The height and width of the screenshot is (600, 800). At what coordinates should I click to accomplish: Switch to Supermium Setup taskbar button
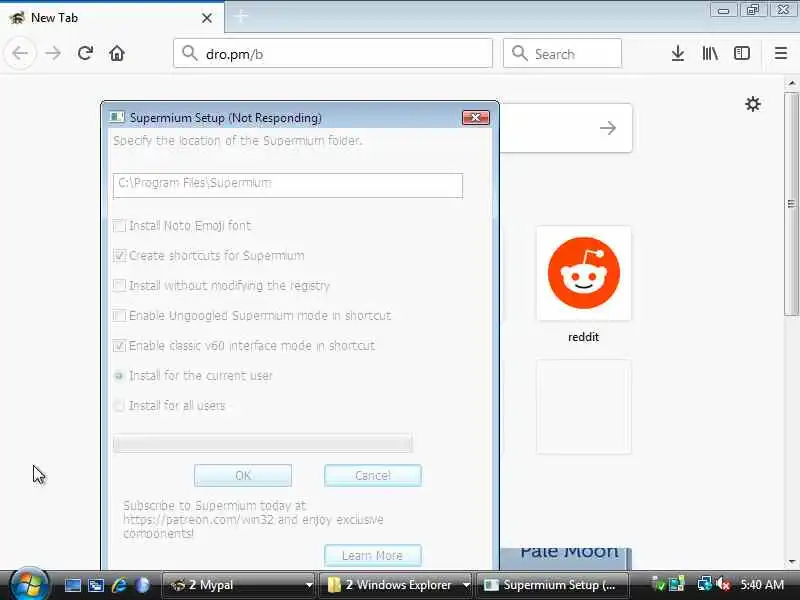pyautogui.click(x=552, y=585)
